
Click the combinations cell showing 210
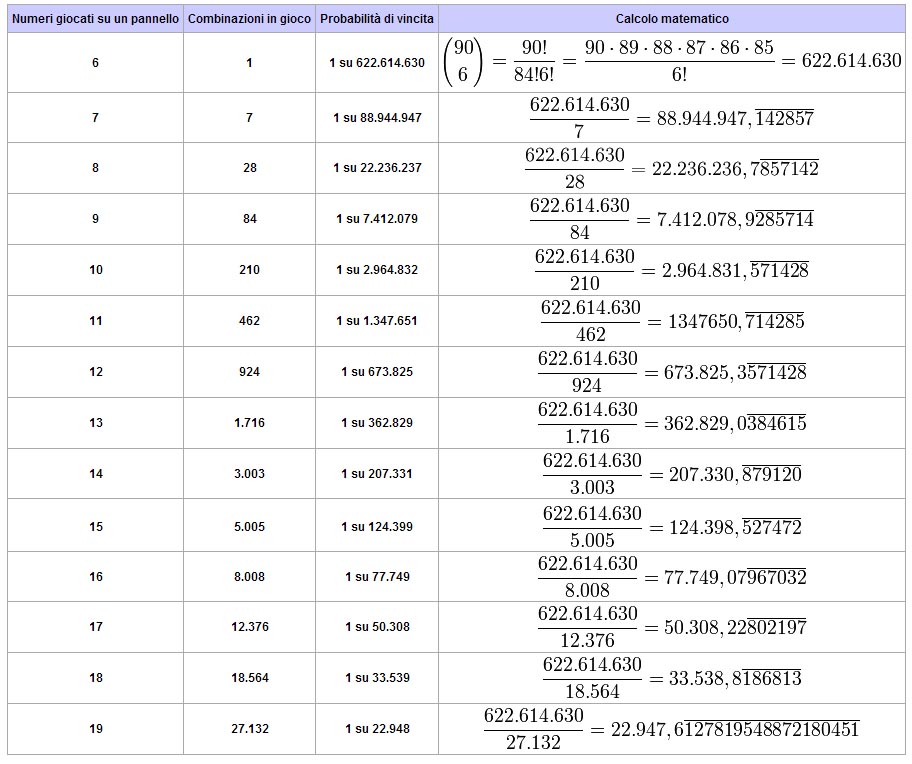(x=249, y=270)
